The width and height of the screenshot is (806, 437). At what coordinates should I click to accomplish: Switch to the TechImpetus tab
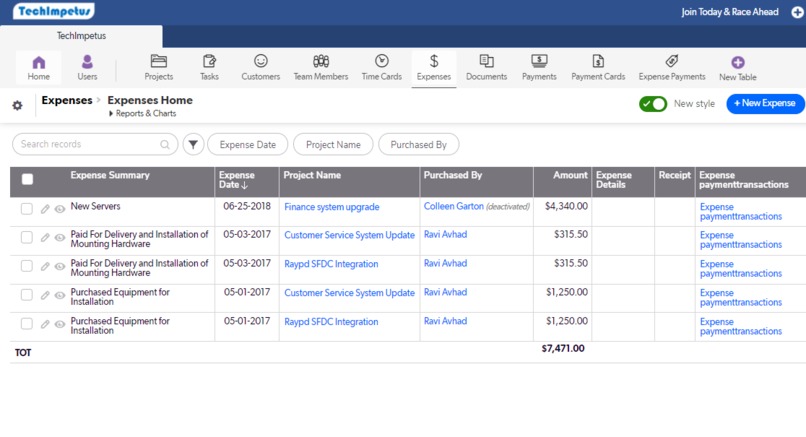(x=81, y=36)
